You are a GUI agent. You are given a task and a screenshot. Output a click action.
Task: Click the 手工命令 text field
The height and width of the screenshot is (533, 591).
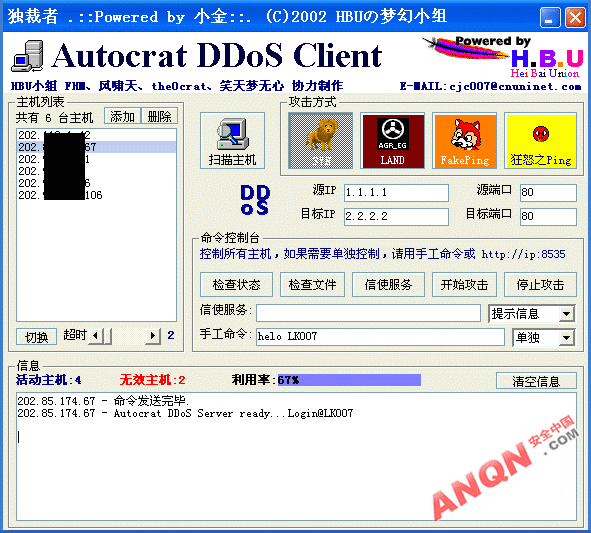click(380, 337)
